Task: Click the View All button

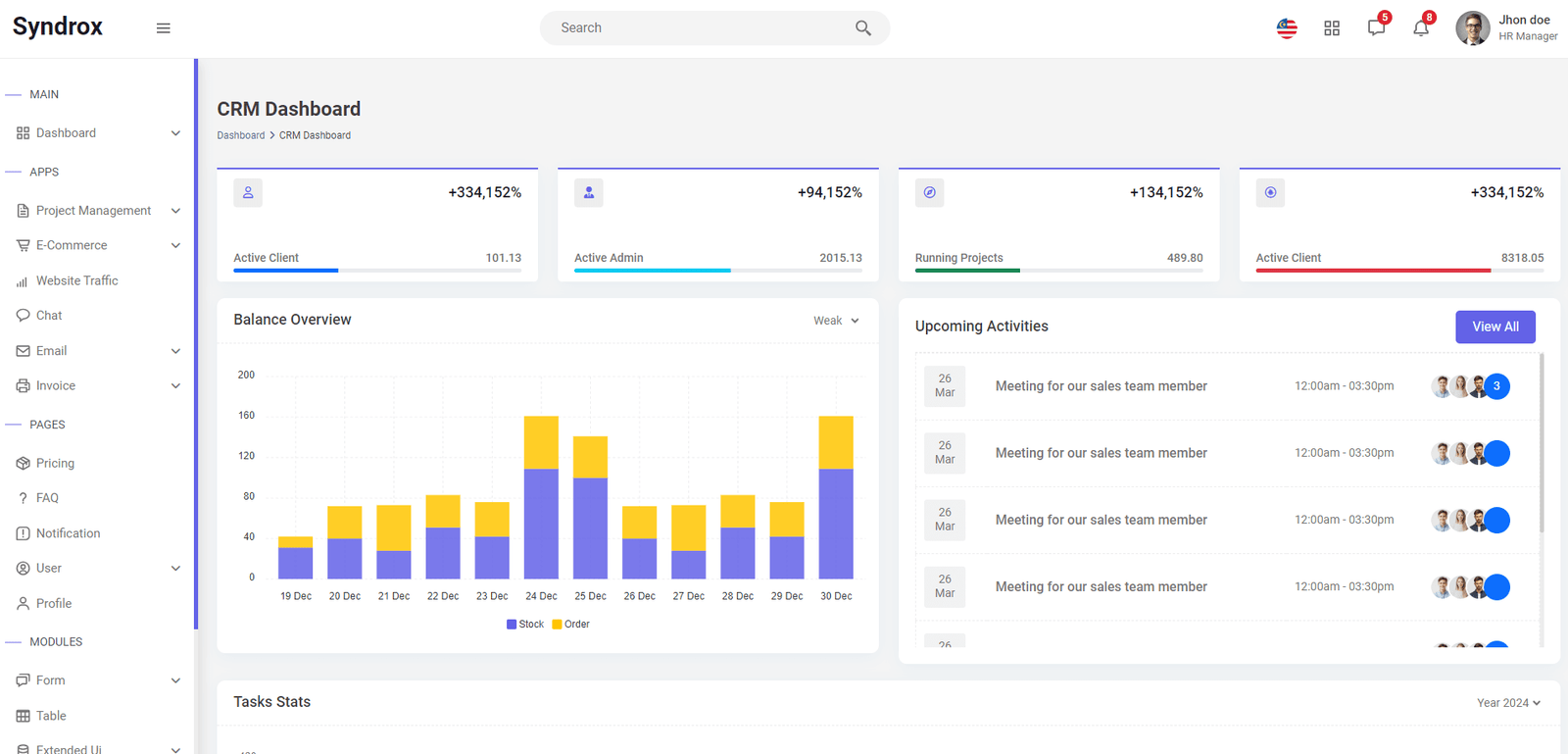Action: (x=1495, y=327)
